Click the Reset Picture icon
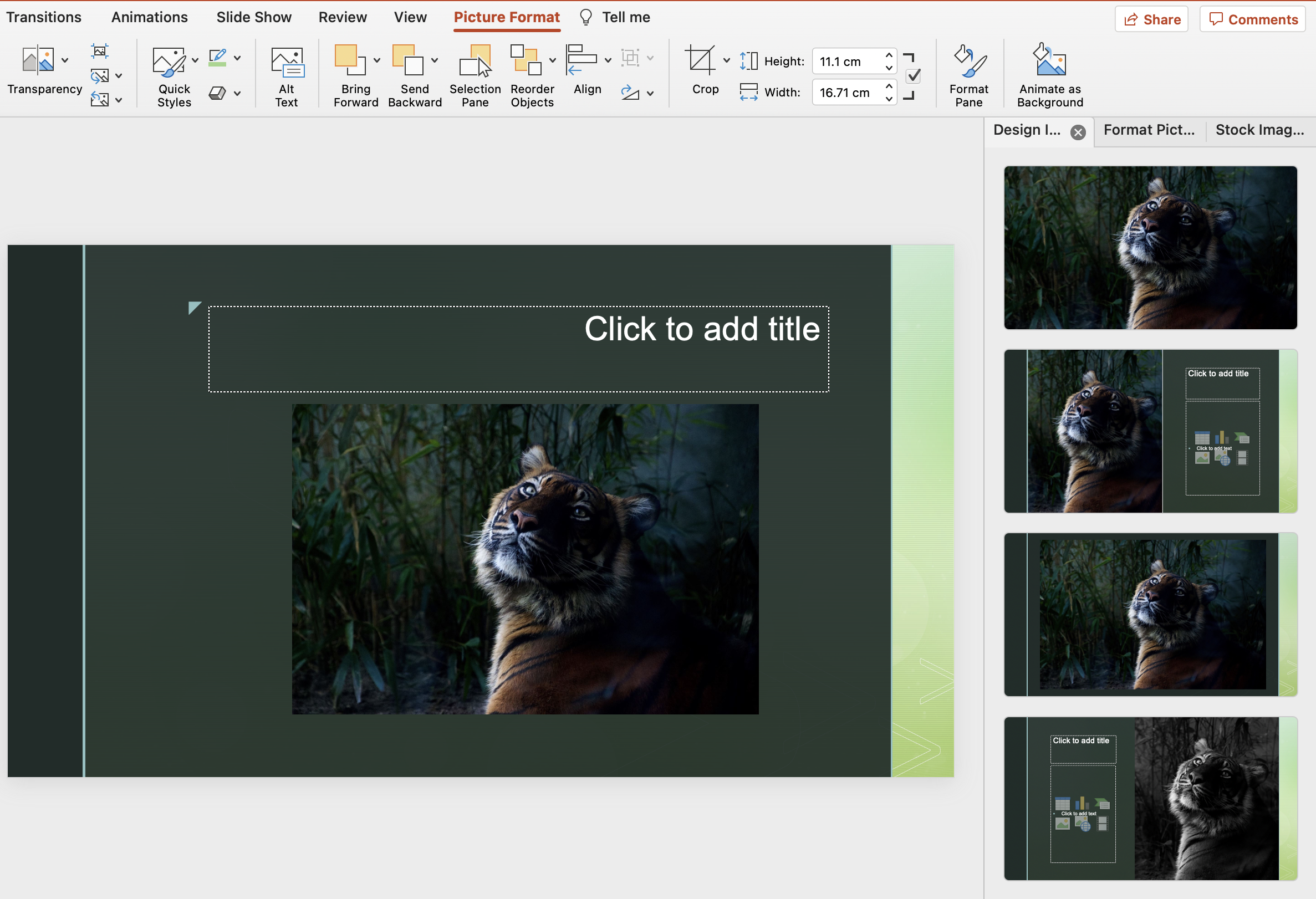The height and width of the screenshot is (899, 1316). coord(100,100)
